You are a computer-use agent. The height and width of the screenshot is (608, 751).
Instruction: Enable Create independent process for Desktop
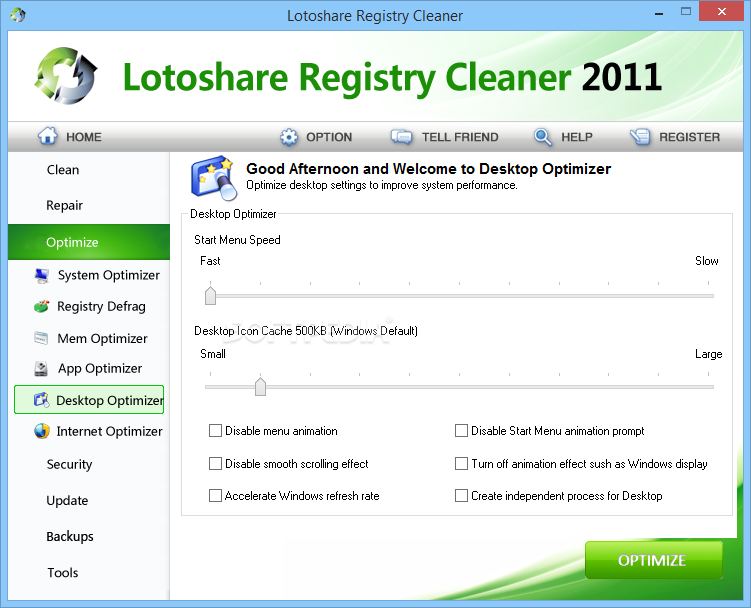(461, 495)
